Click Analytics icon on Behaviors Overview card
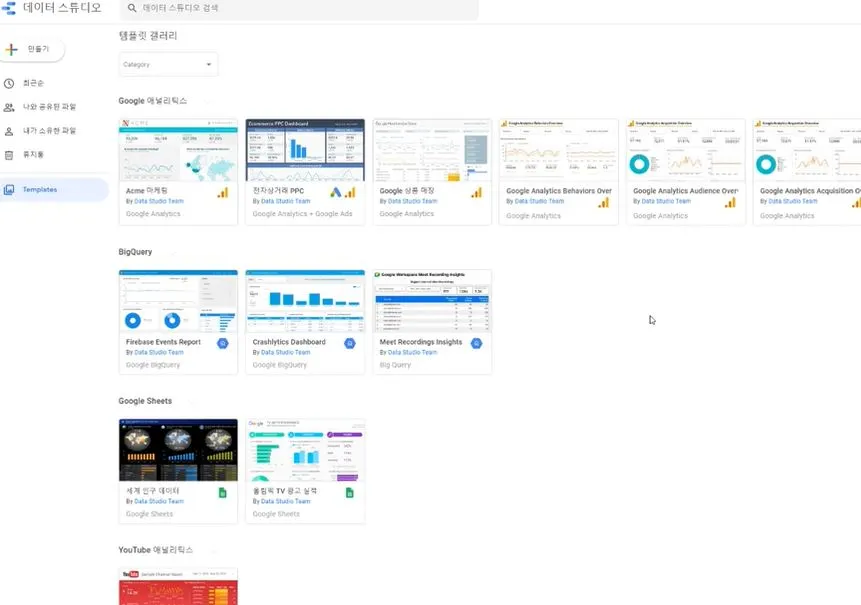This screenshot has height=605, width=861. 603,203
